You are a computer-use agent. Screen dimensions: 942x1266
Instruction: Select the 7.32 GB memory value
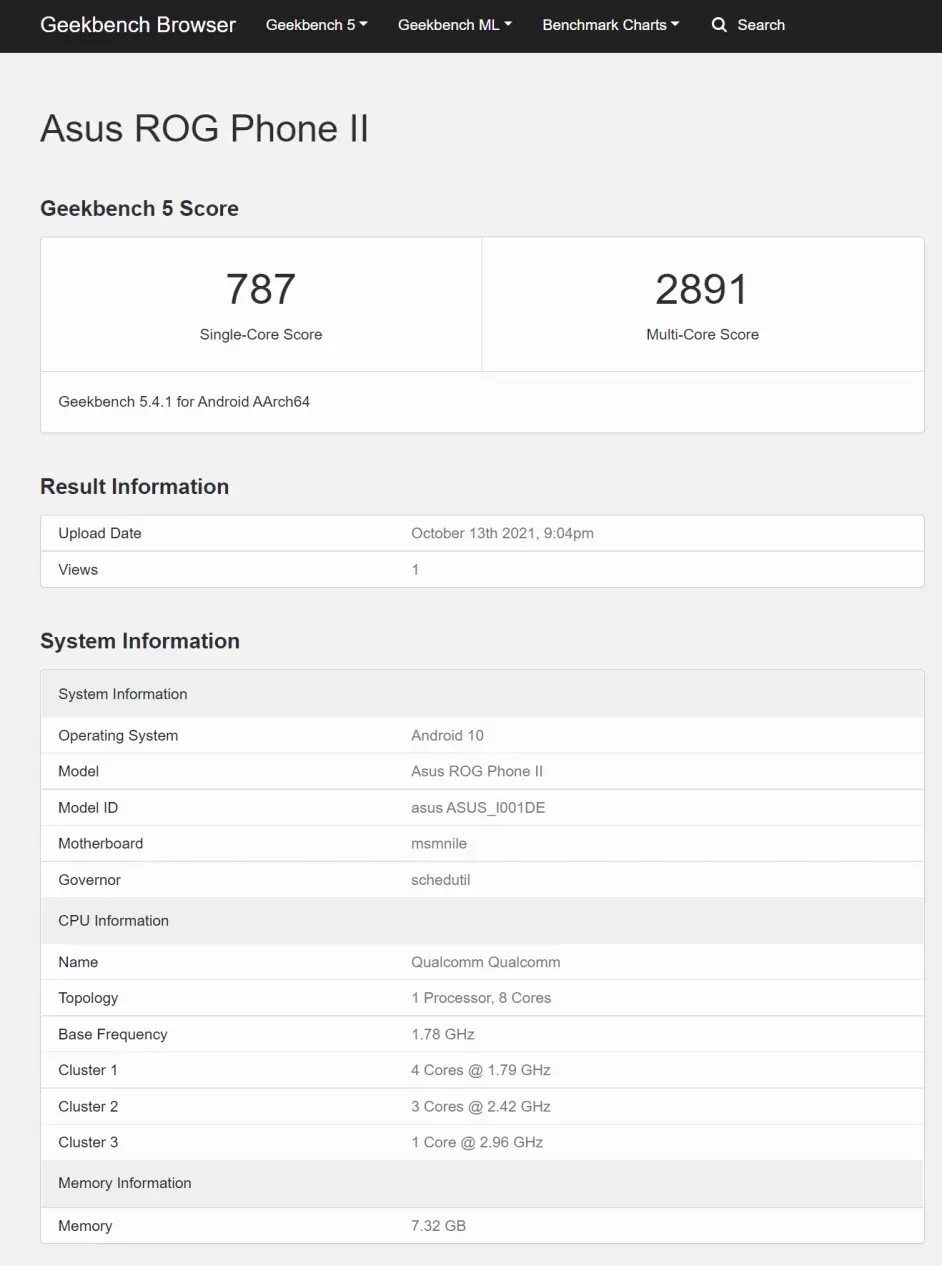click(439, 1226)
